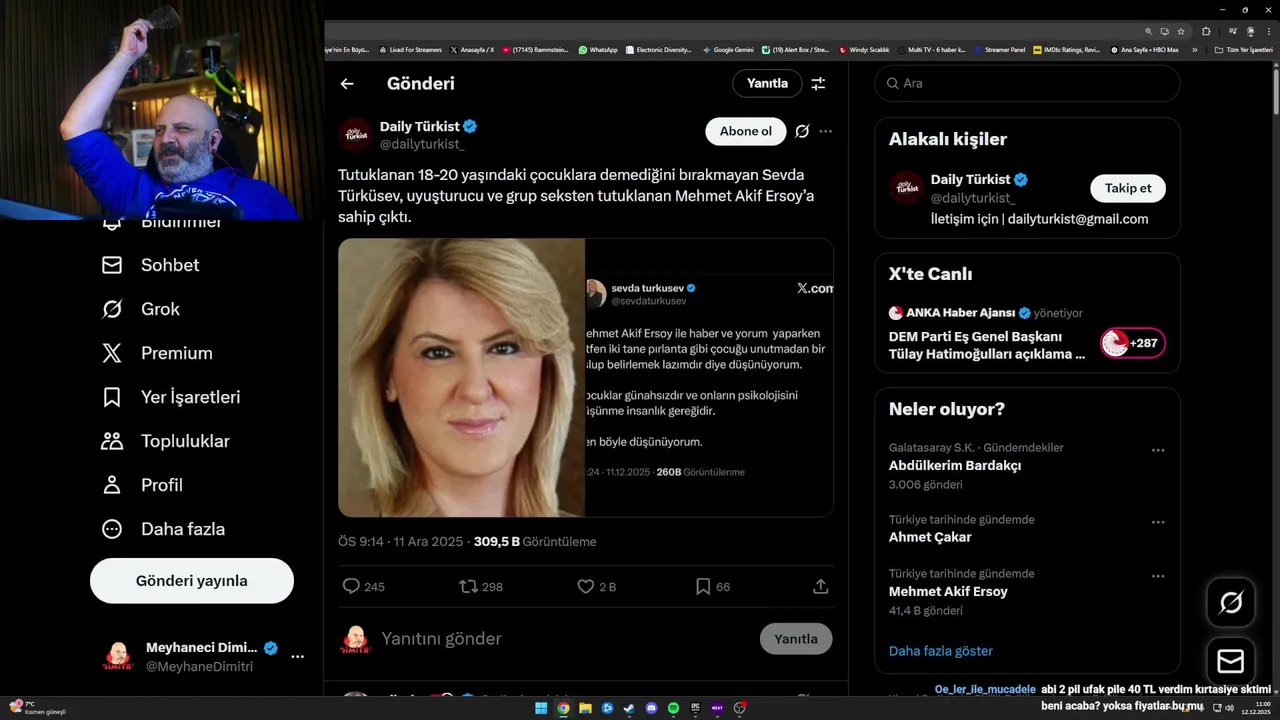Click Daha fazla göster link
This screenshot has height=720, width=1280.
coord(941,651)
